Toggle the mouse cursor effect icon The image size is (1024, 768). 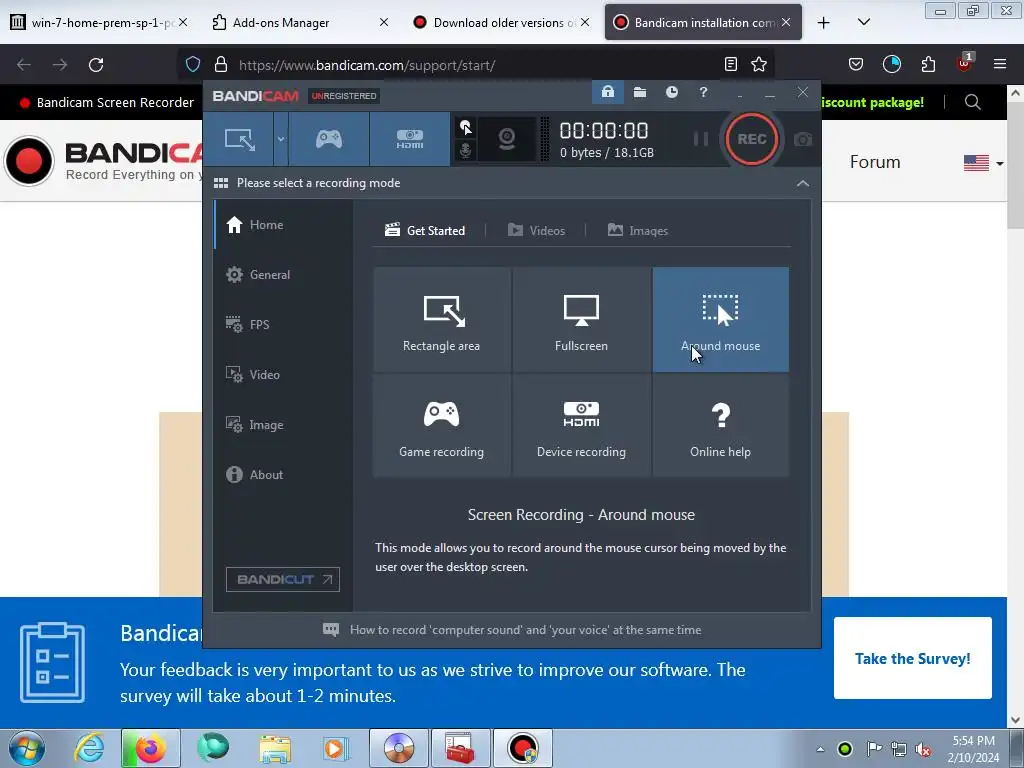pos(465,127)
